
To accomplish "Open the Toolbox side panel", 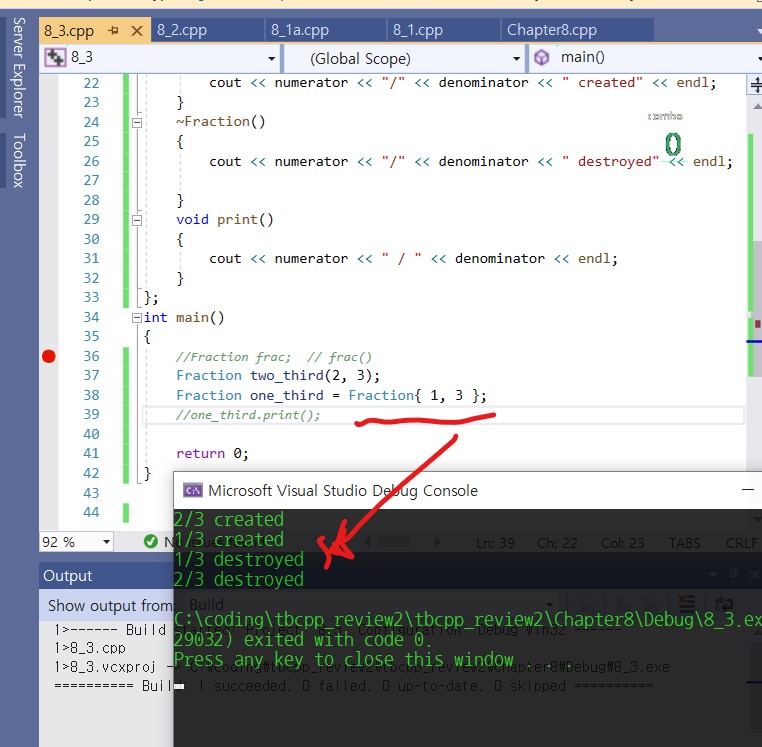I will point(18,160).
